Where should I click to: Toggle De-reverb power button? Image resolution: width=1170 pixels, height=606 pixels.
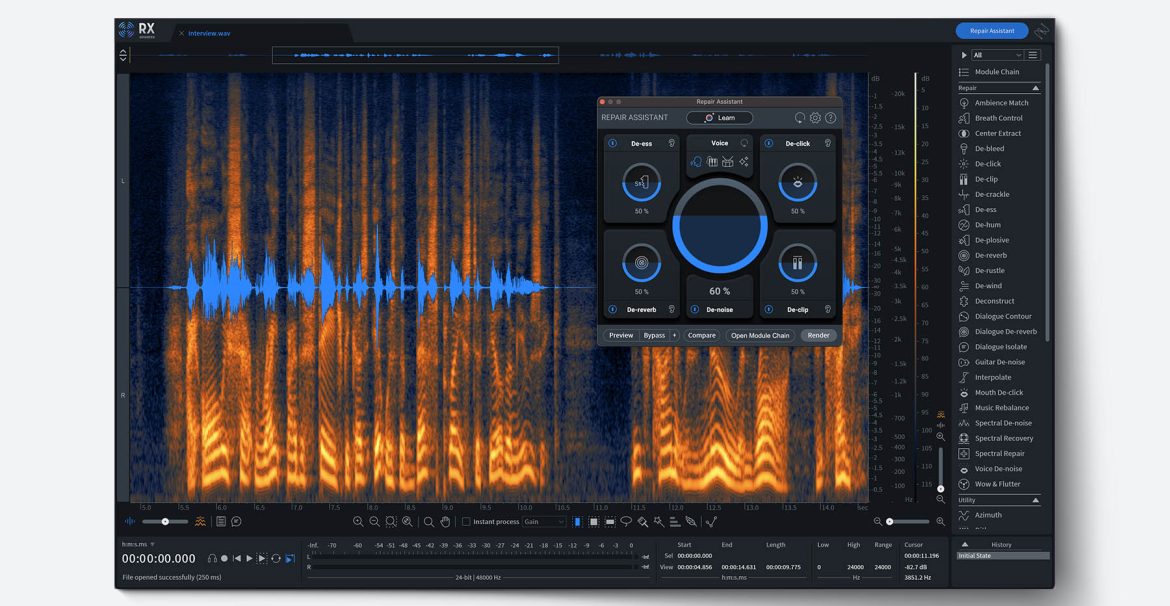pos(613,309)
